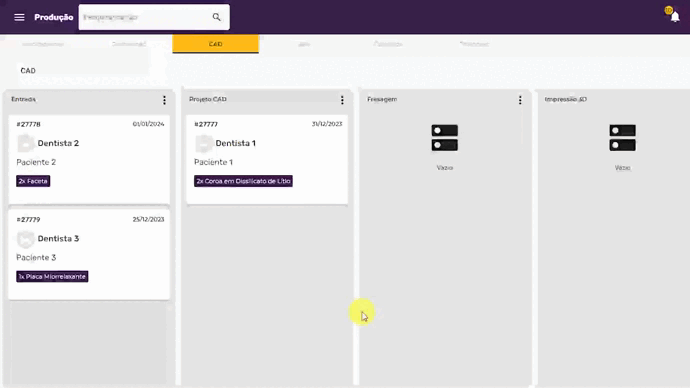Open order card #27778
690x388 pixels.
[89, 159]
